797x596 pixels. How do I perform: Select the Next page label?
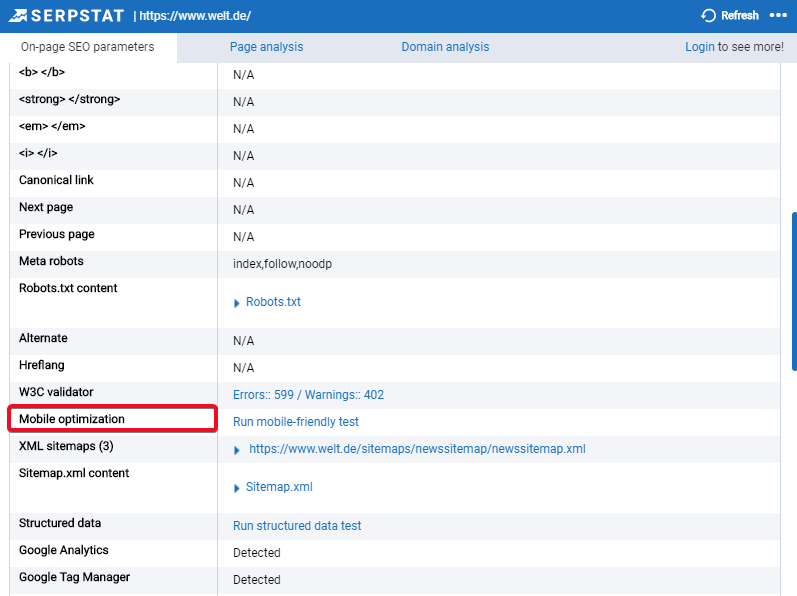click(x=46, y=207)
